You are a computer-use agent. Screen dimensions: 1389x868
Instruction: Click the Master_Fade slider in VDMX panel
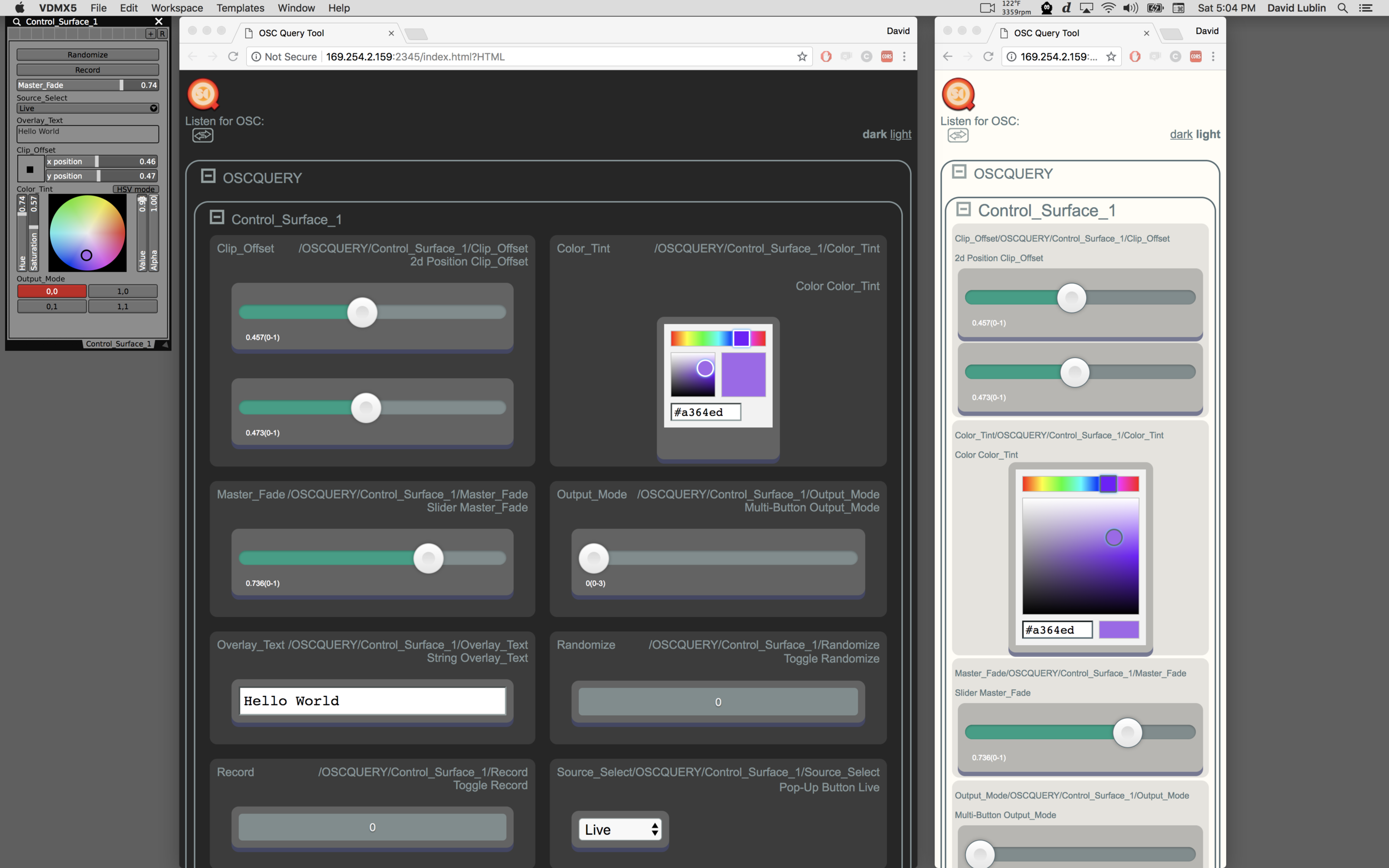(x=87, y=85)
